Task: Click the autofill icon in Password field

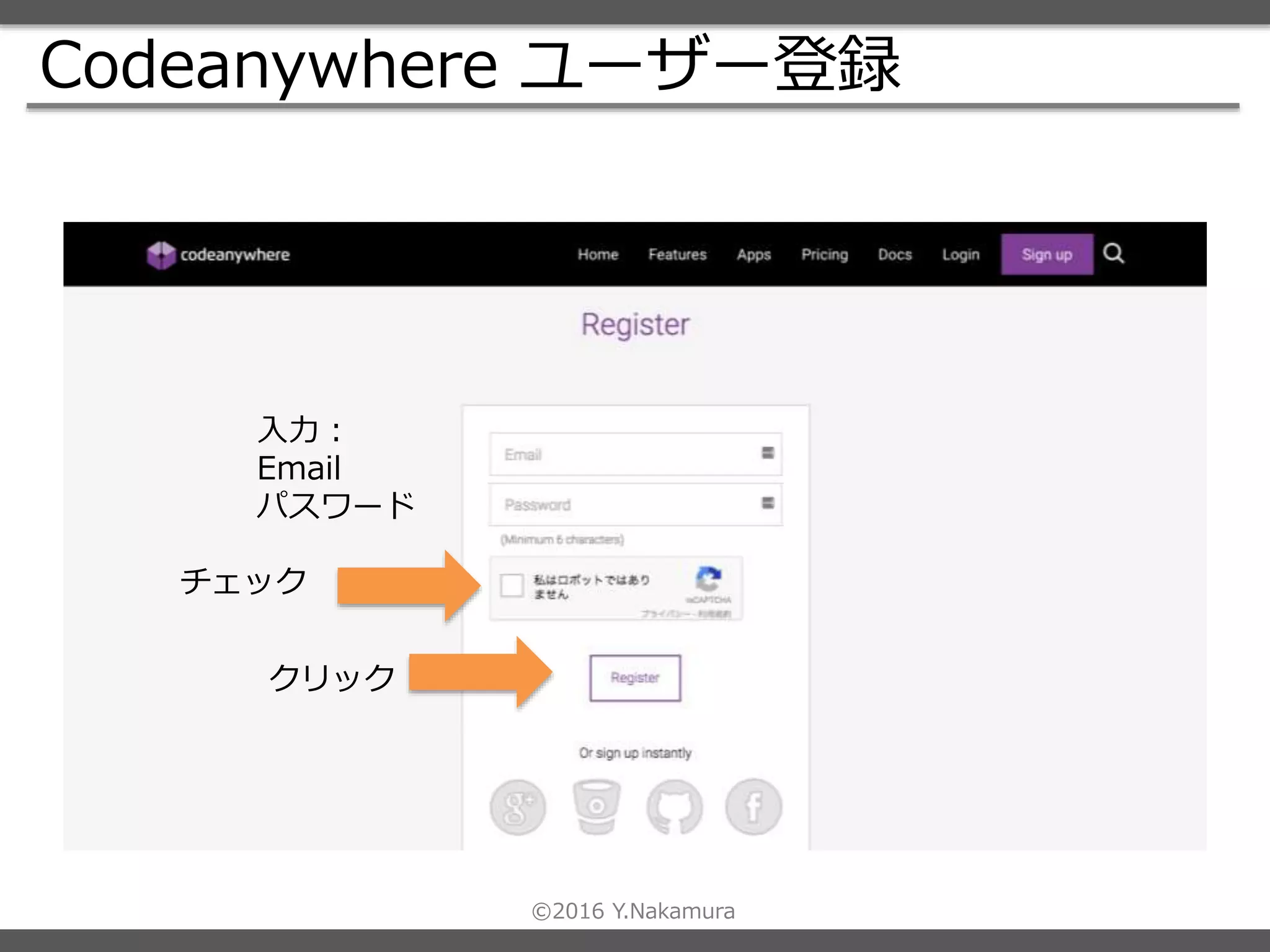Action: [768, 503]
